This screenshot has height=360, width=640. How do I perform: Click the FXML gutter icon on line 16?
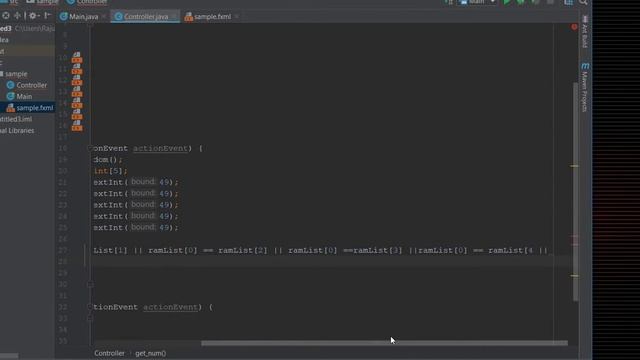[x=77, y=126]
